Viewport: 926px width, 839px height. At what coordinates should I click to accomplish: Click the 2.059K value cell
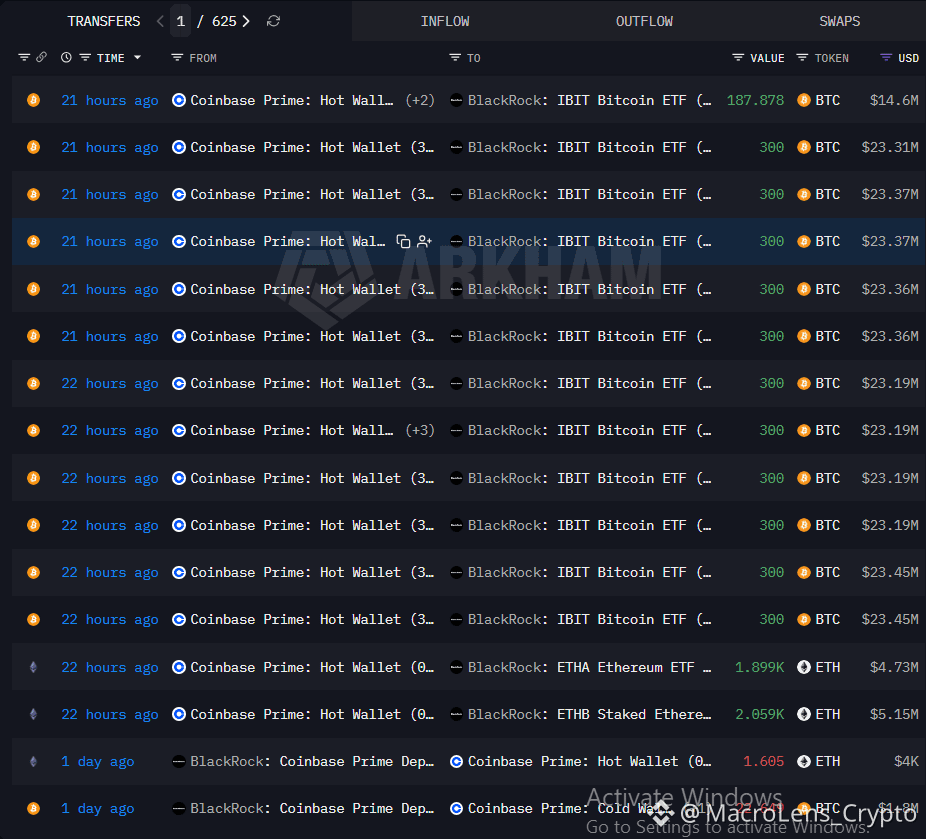(x=759, y=714)
